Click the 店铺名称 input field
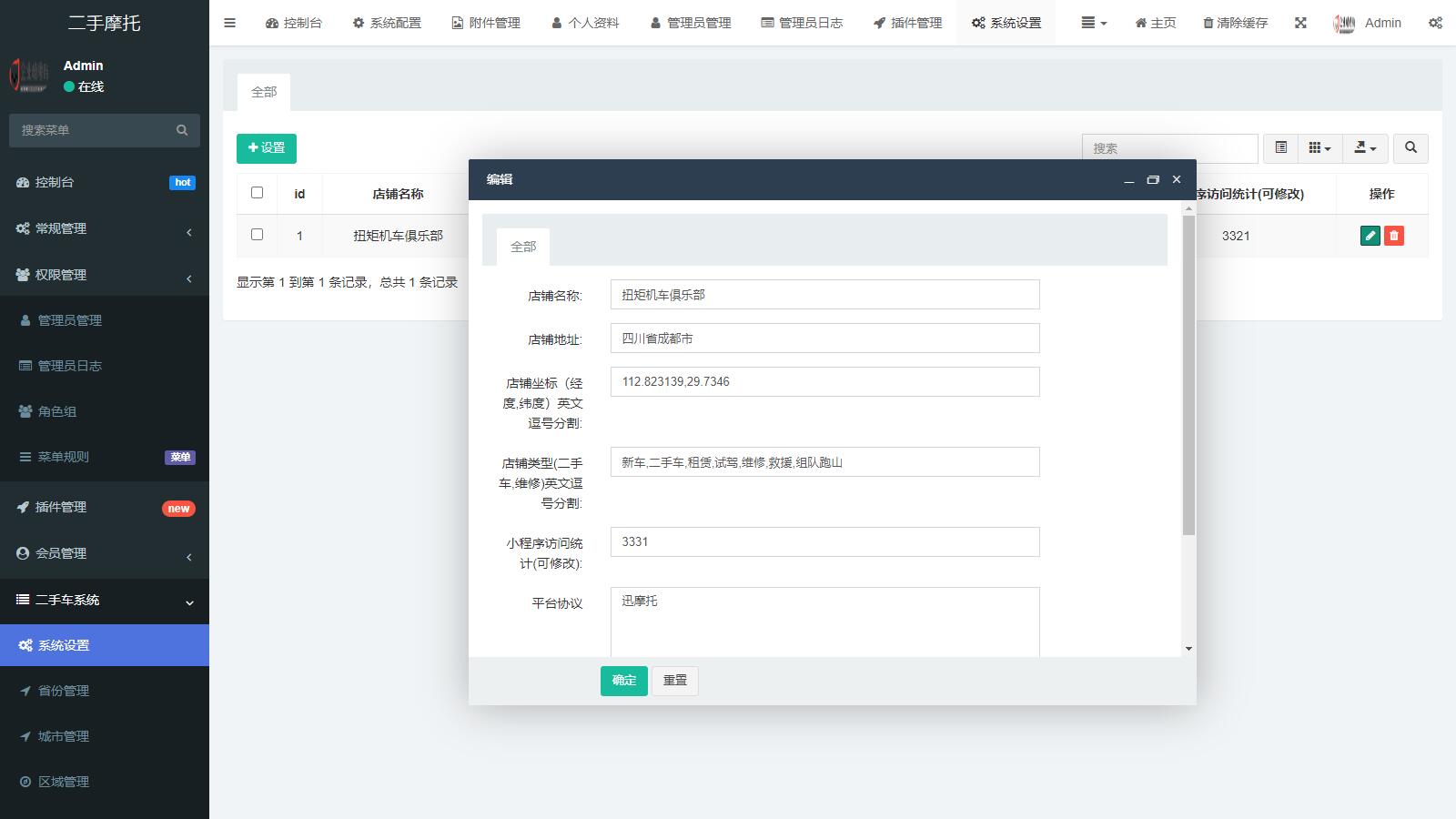 coord(824,294)
